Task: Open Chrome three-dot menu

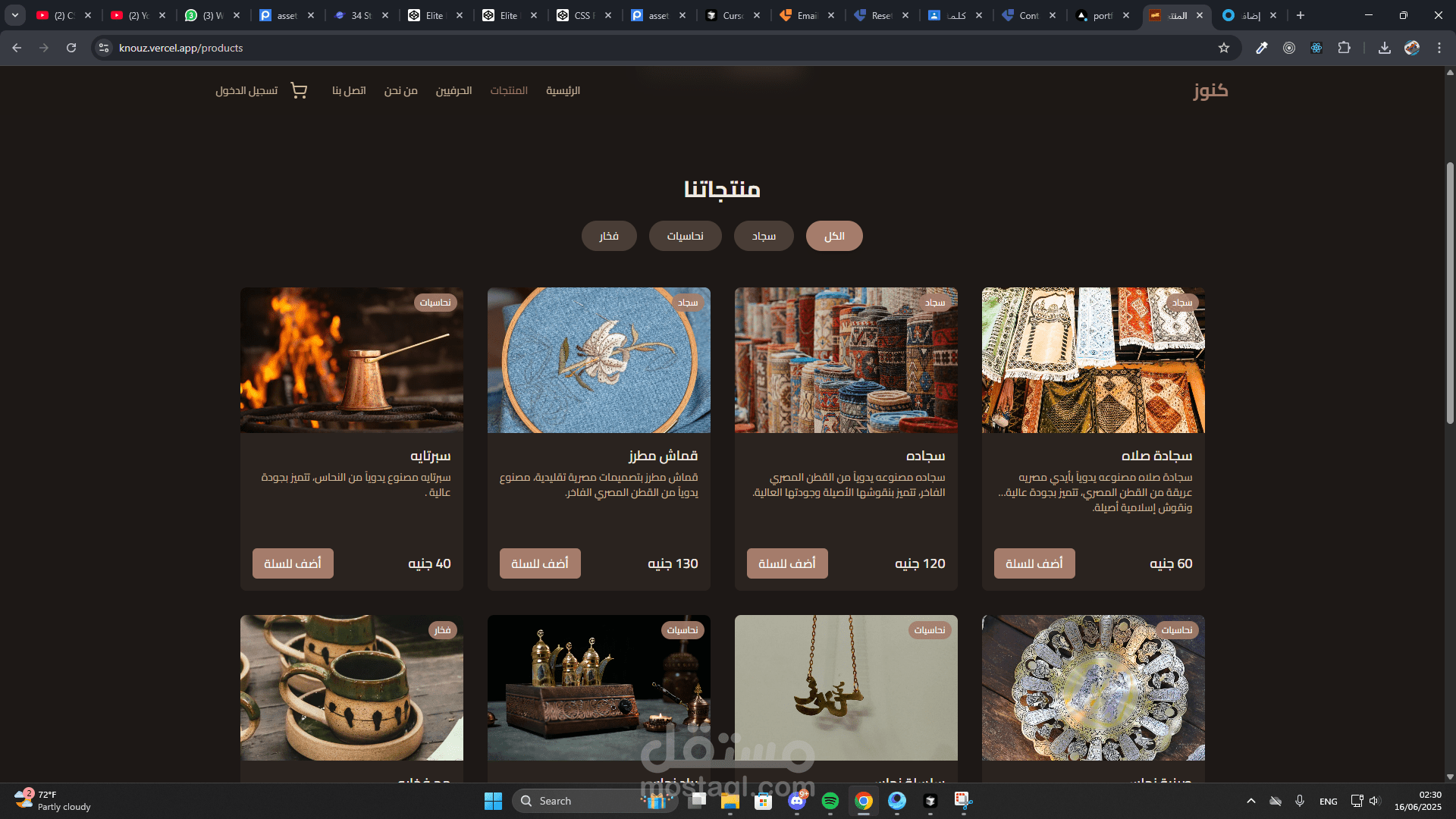Action: click(1439, 48)
